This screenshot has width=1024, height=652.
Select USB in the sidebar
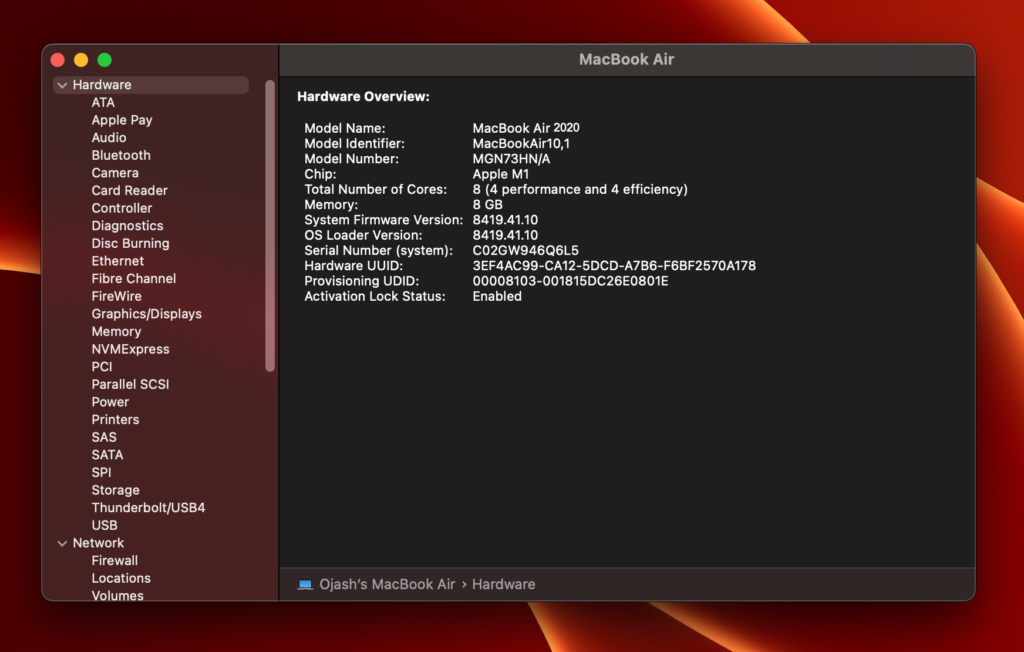tap(104, 526)
